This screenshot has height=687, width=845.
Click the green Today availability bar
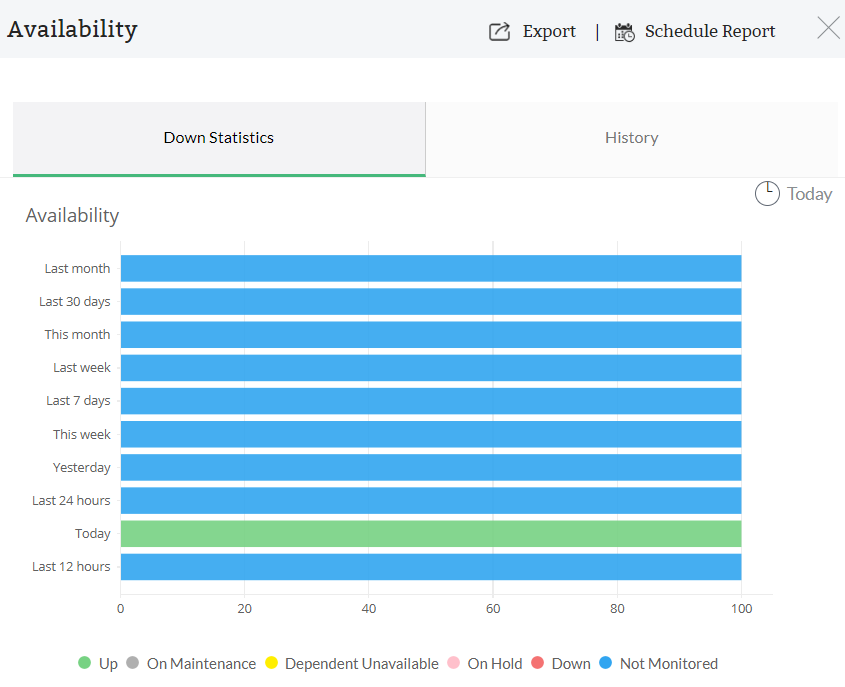[x=430, y=533]
